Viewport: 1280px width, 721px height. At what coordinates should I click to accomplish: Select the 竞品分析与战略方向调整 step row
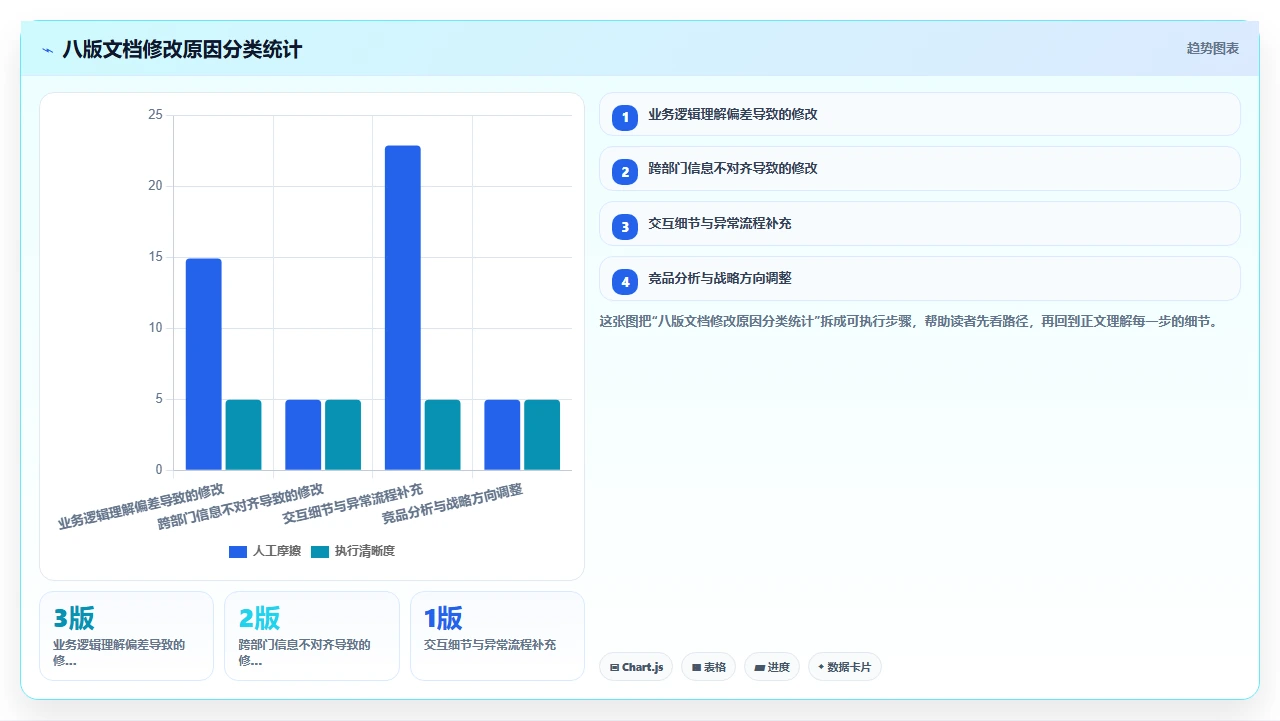pyautogui.click(x=919, y=278)
